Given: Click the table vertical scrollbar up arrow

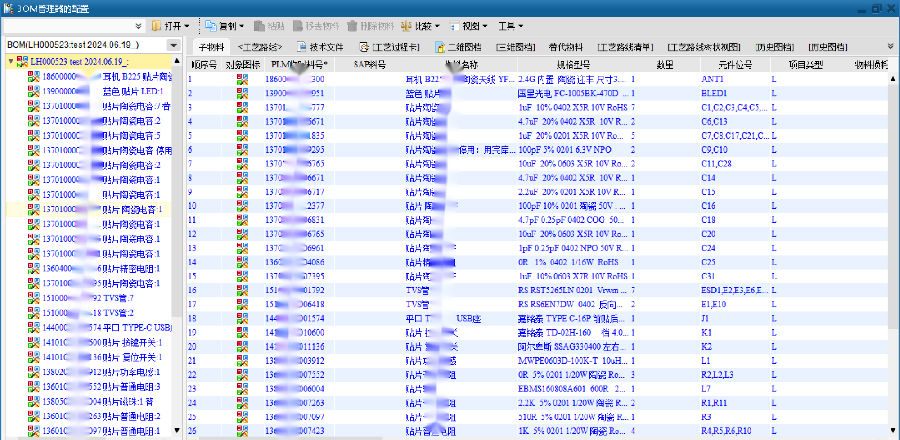Looking at the screenshot, I should click(894, 78).
